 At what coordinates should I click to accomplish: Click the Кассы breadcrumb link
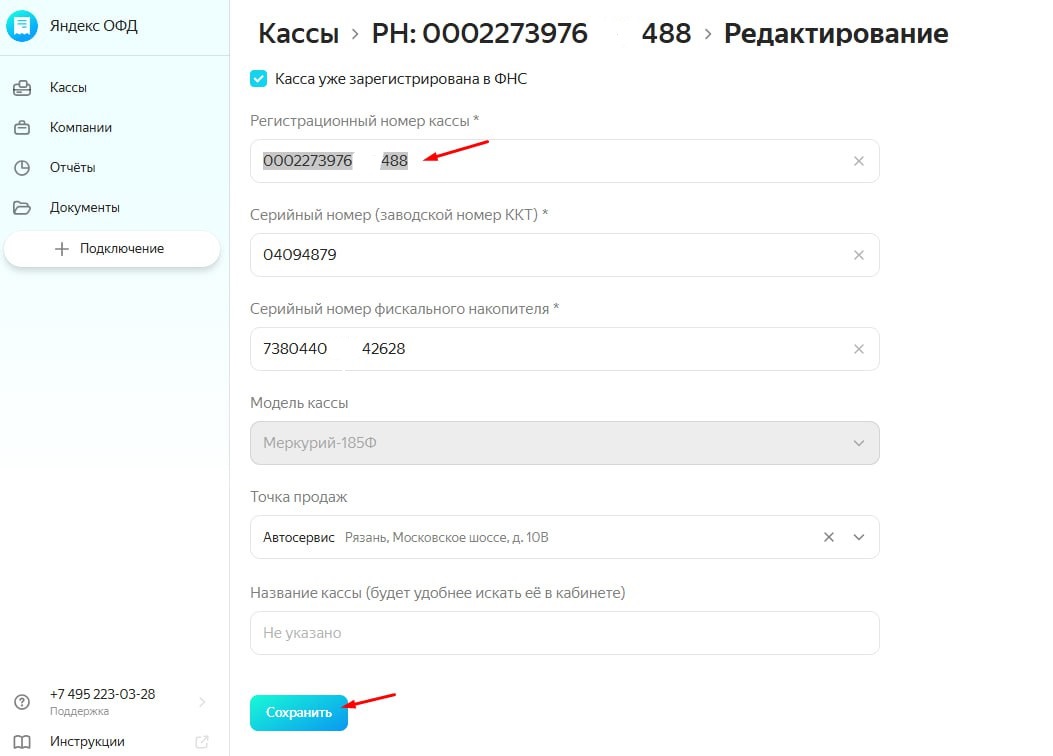tap(298, 34)
